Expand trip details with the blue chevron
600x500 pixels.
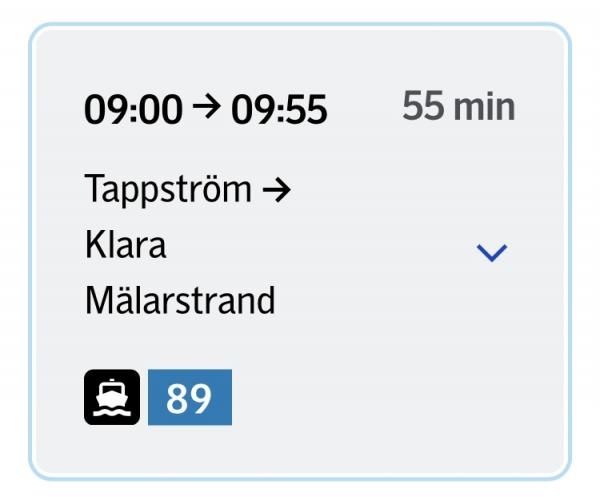coord(492,252)
